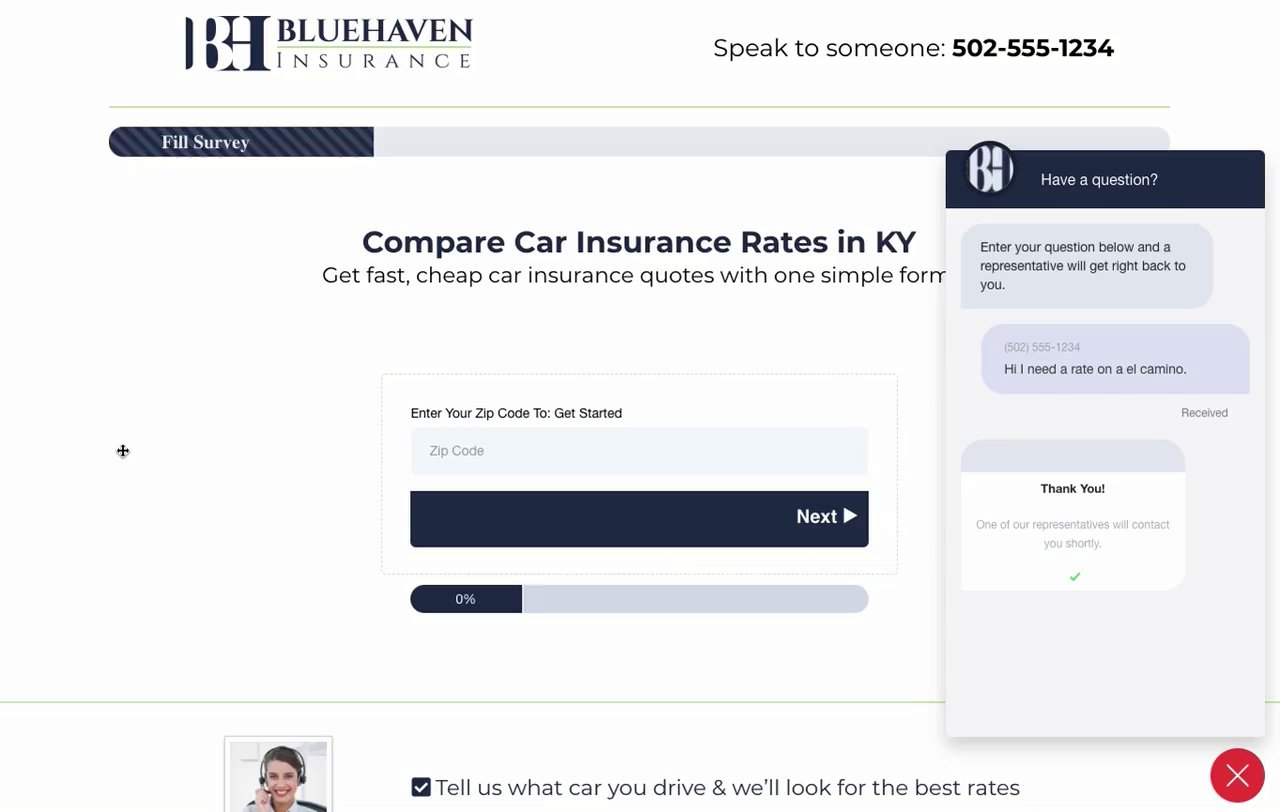Click the 0% form progress bar

click(639, 599)
